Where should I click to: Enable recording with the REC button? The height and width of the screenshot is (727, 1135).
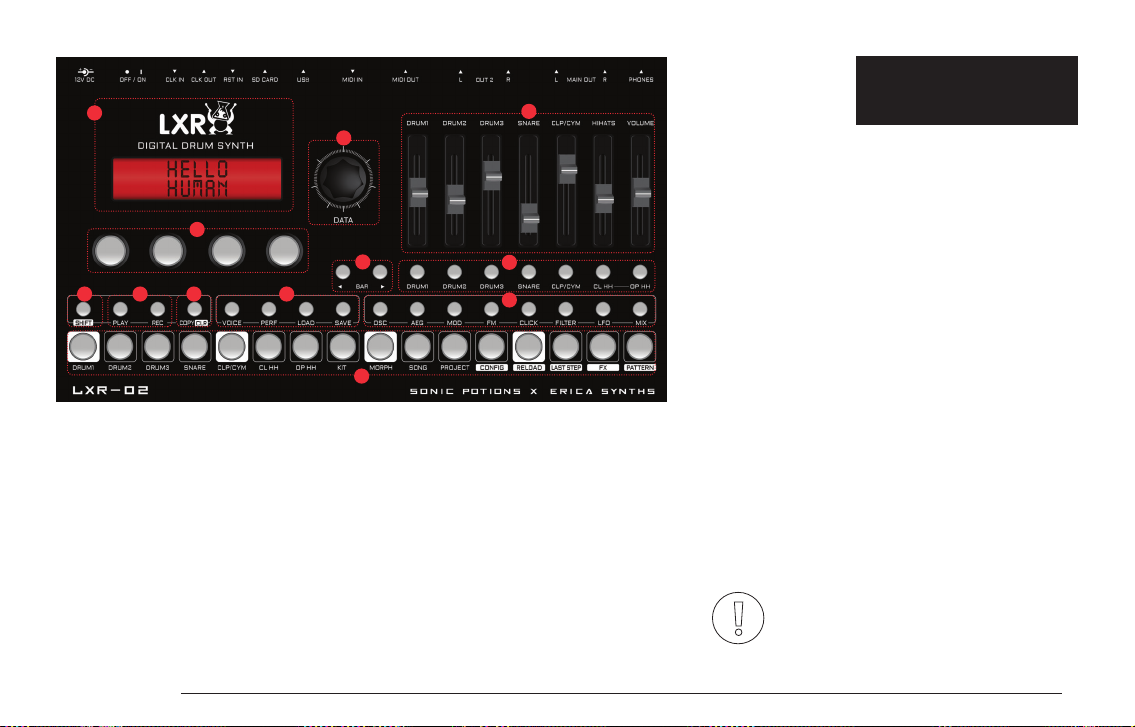157,310
